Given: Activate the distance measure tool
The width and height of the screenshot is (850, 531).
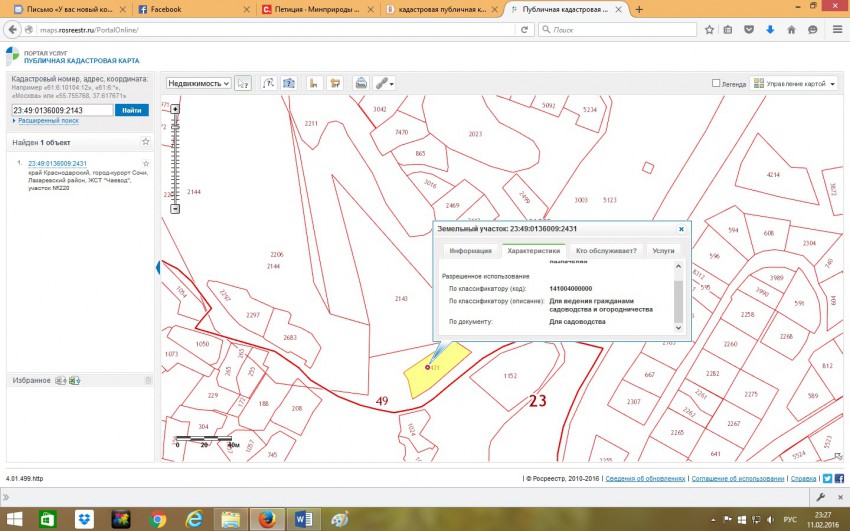Looking at the screenshot, I should pos(314,83).
